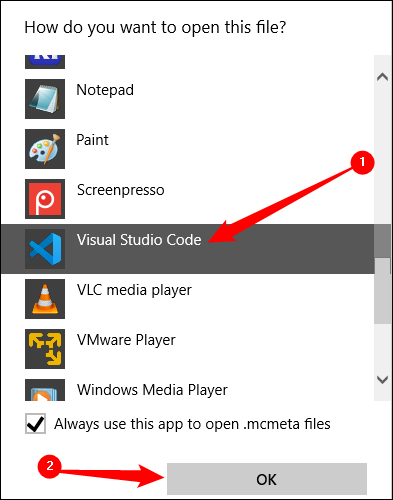Click the Notepad app icon
393x500 pixels.
pos(45,99)
